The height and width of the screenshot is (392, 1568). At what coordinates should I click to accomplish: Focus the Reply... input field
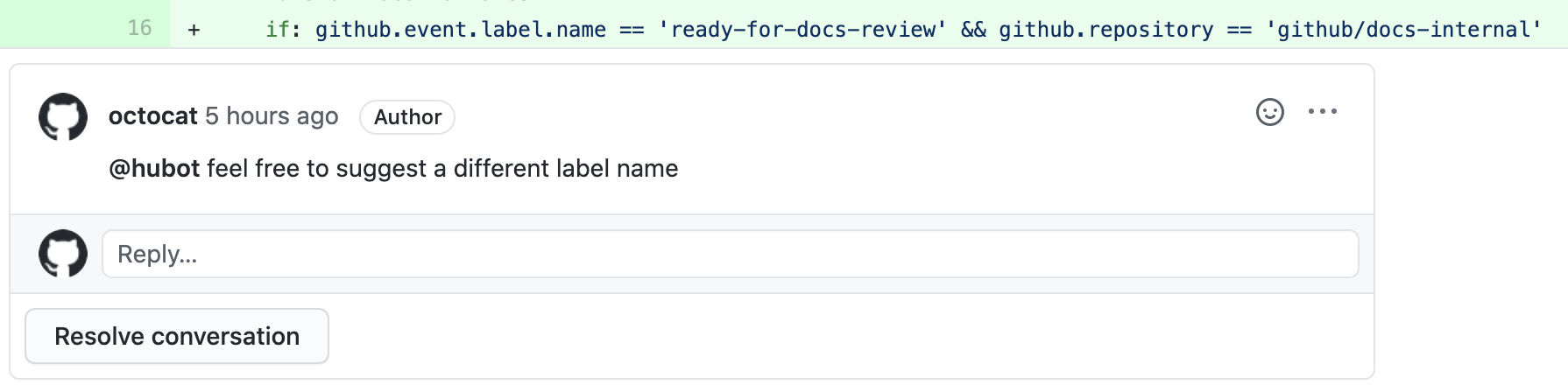(730, 254)
